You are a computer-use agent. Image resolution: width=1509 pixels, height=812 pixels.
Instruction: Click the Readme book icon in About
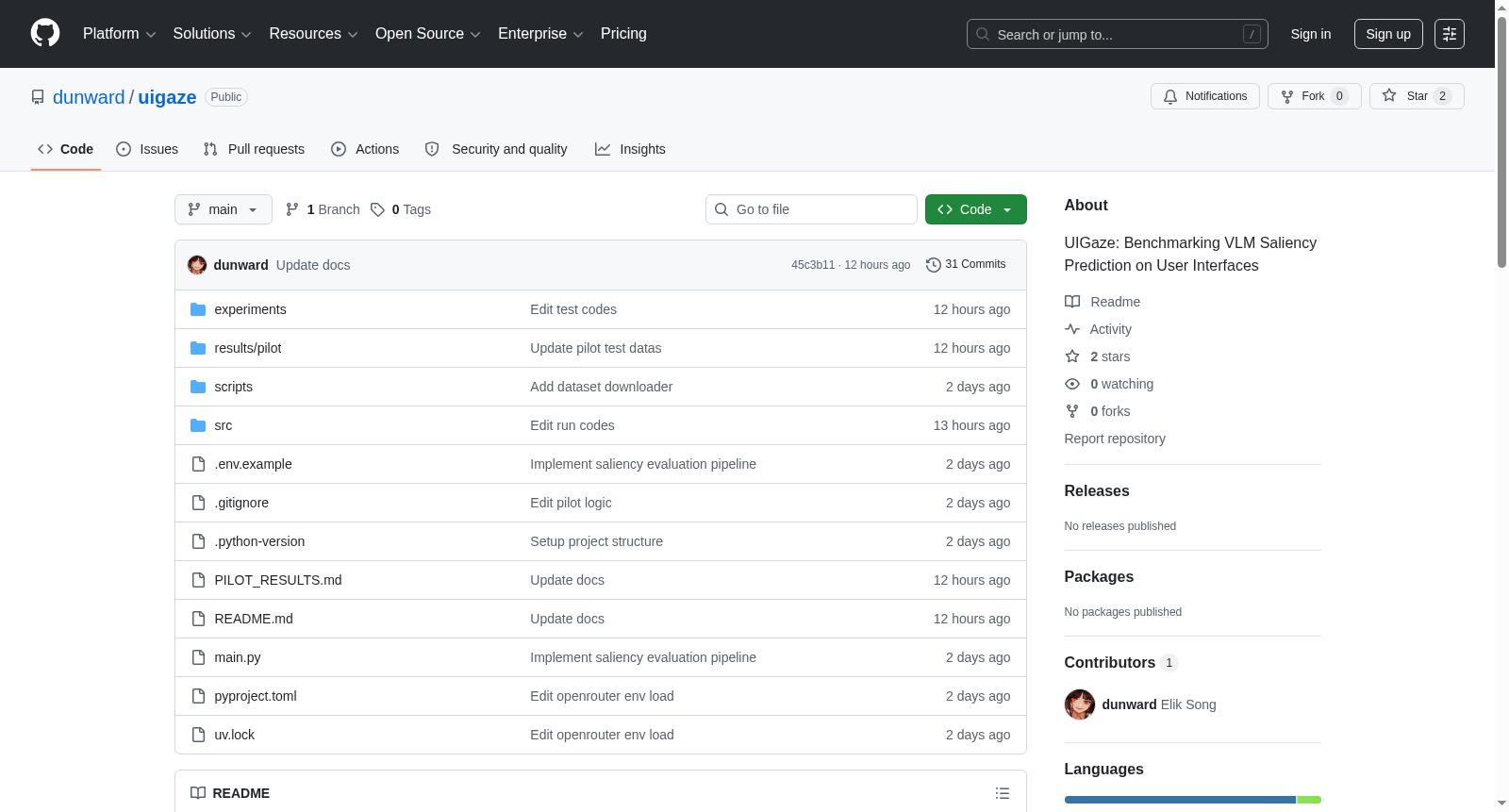[x=1072, y=302]
